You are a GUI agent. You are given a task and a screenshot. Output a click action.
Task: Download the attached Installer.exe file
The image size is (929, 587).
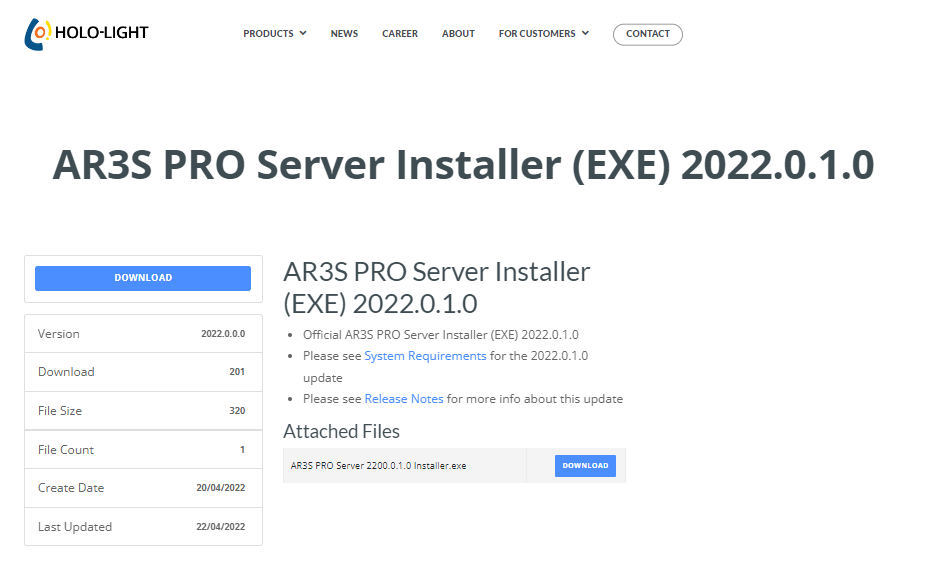click(585, 466)
